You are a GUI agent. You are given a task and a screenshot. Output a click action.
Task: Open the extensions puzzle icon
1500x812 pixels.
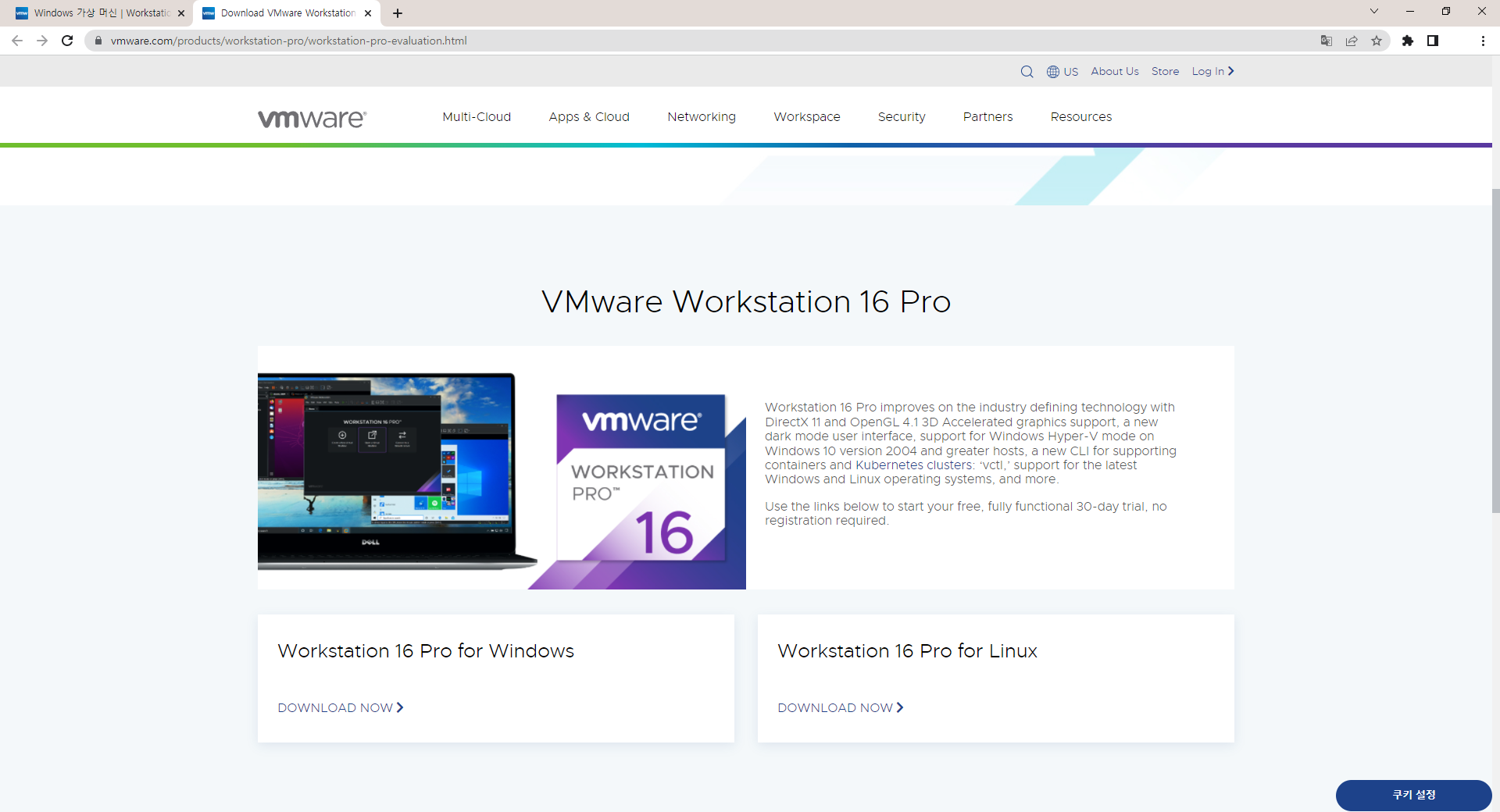[1408, 41]
